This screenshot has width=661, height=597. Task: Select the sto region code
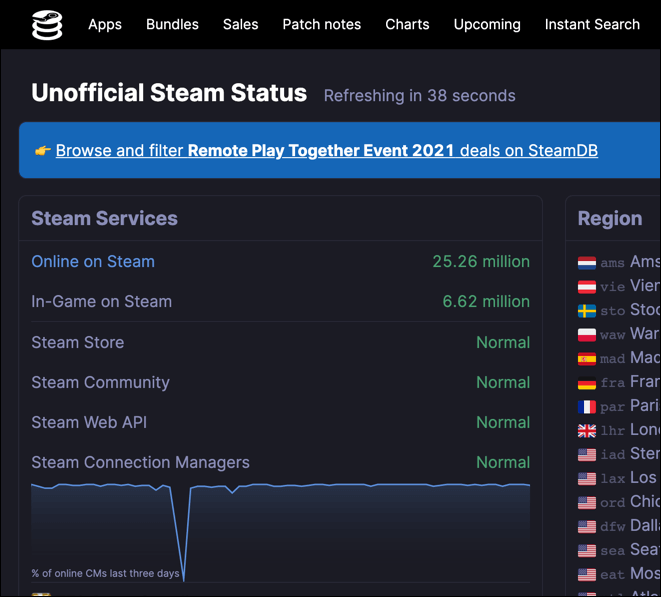613,311
